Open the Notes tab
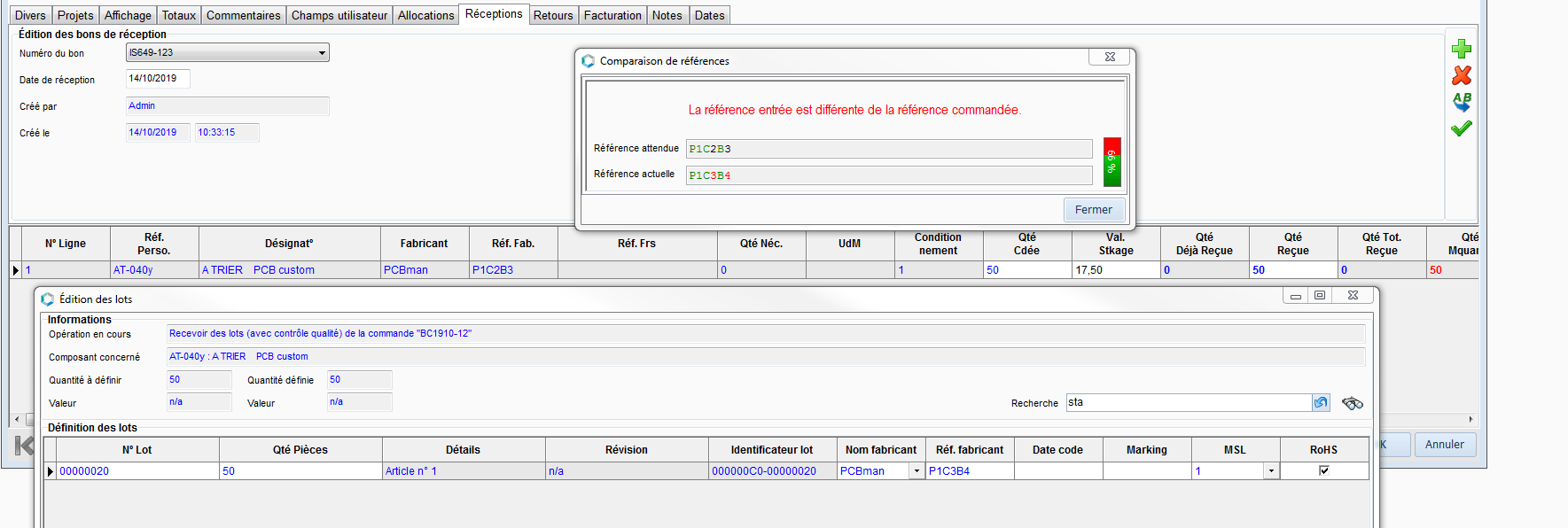This screenshot has width=1568, height=528. pyautogui.click(x=667, y=15)
